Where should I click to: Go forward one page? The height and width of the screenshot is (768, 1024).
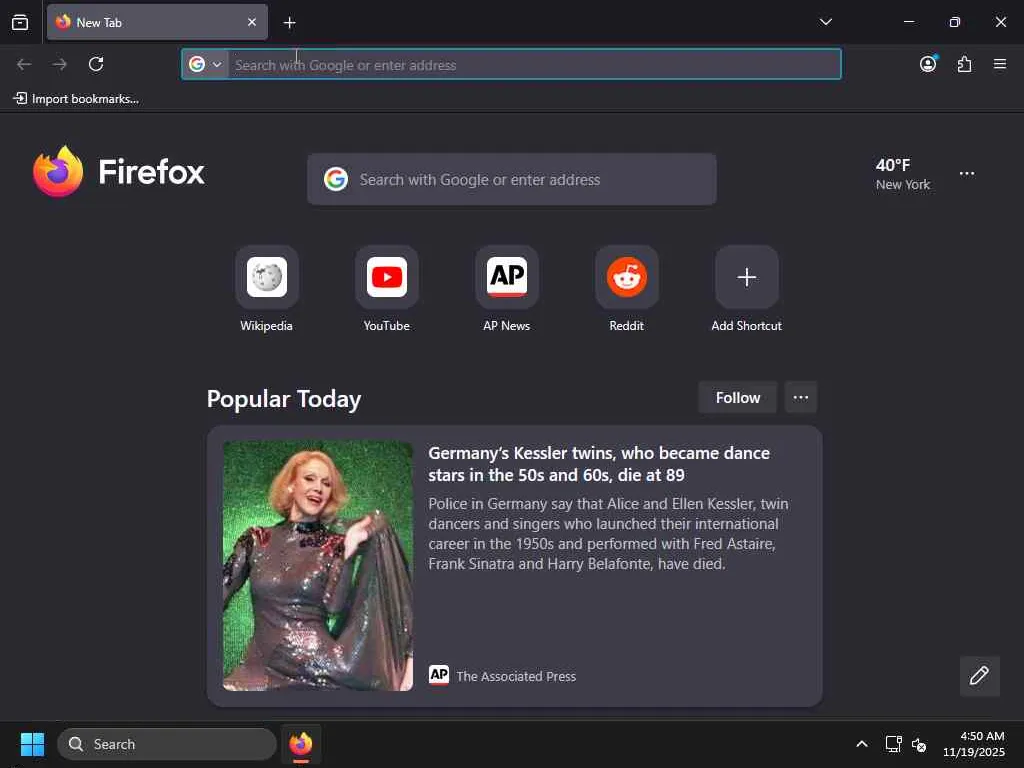(x=60, y=64)
